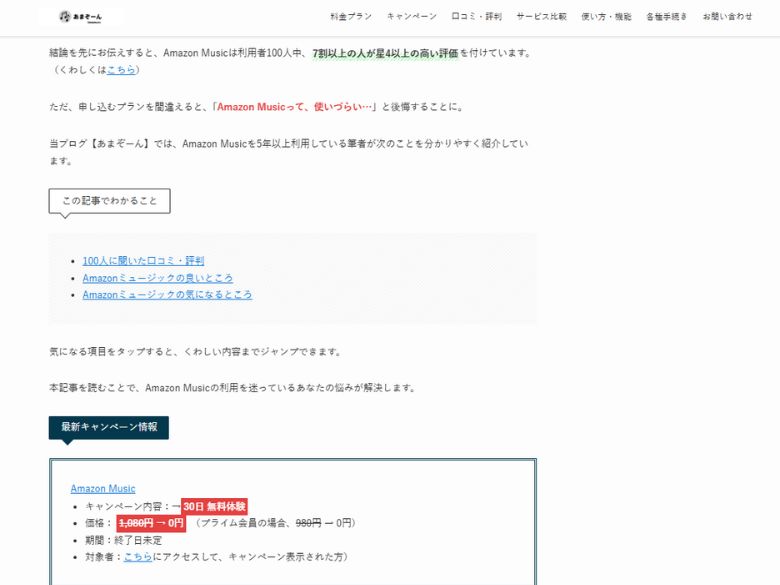Follow the こちら link after くわしくは

[x=121, y=70]
